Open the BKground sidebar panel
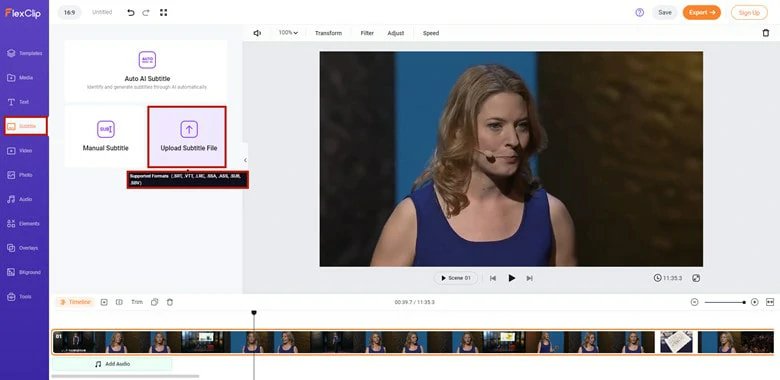The height and width of the screenshot is (380, 780). tap(24, 272)
